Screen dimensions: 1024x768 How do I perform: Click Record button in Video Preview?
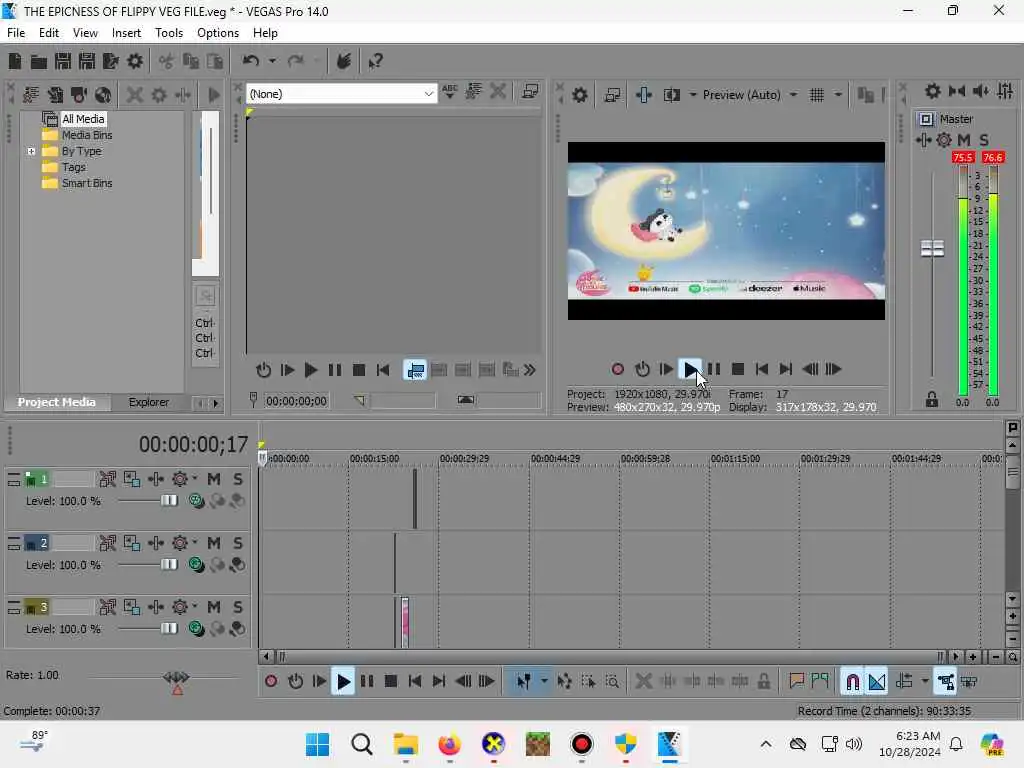[x=618, y=369]
